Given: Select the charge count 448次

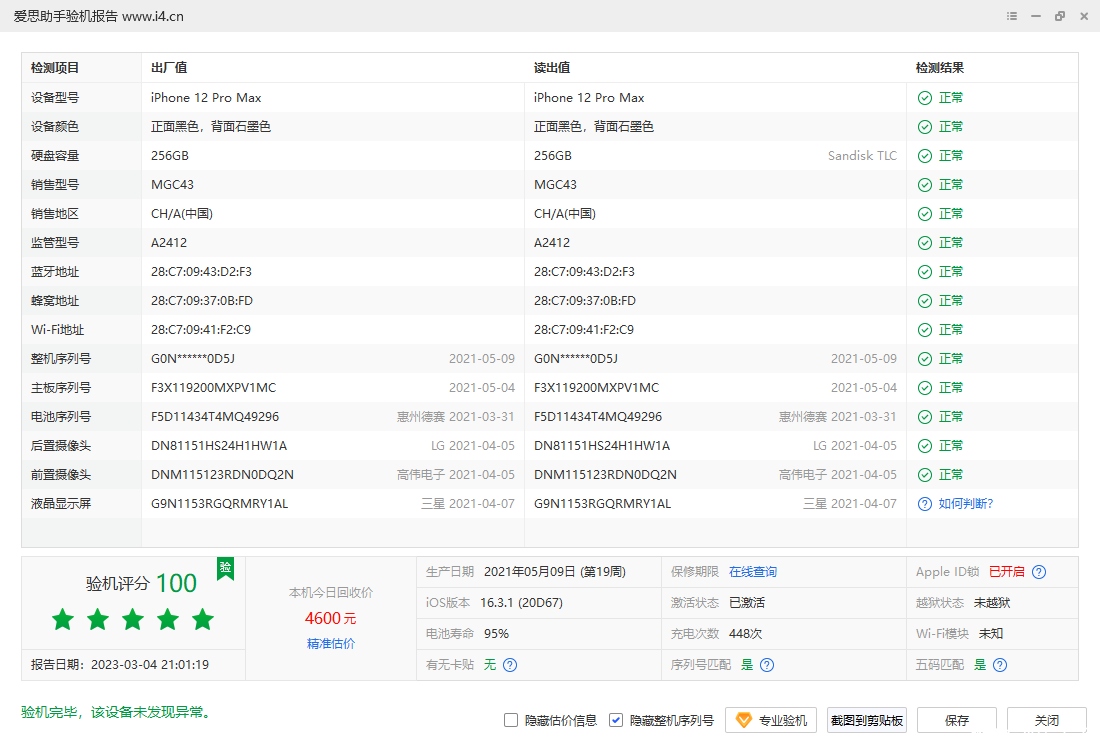Looking at the screenshot, I should pyautogui.click(x=746, y=634).
